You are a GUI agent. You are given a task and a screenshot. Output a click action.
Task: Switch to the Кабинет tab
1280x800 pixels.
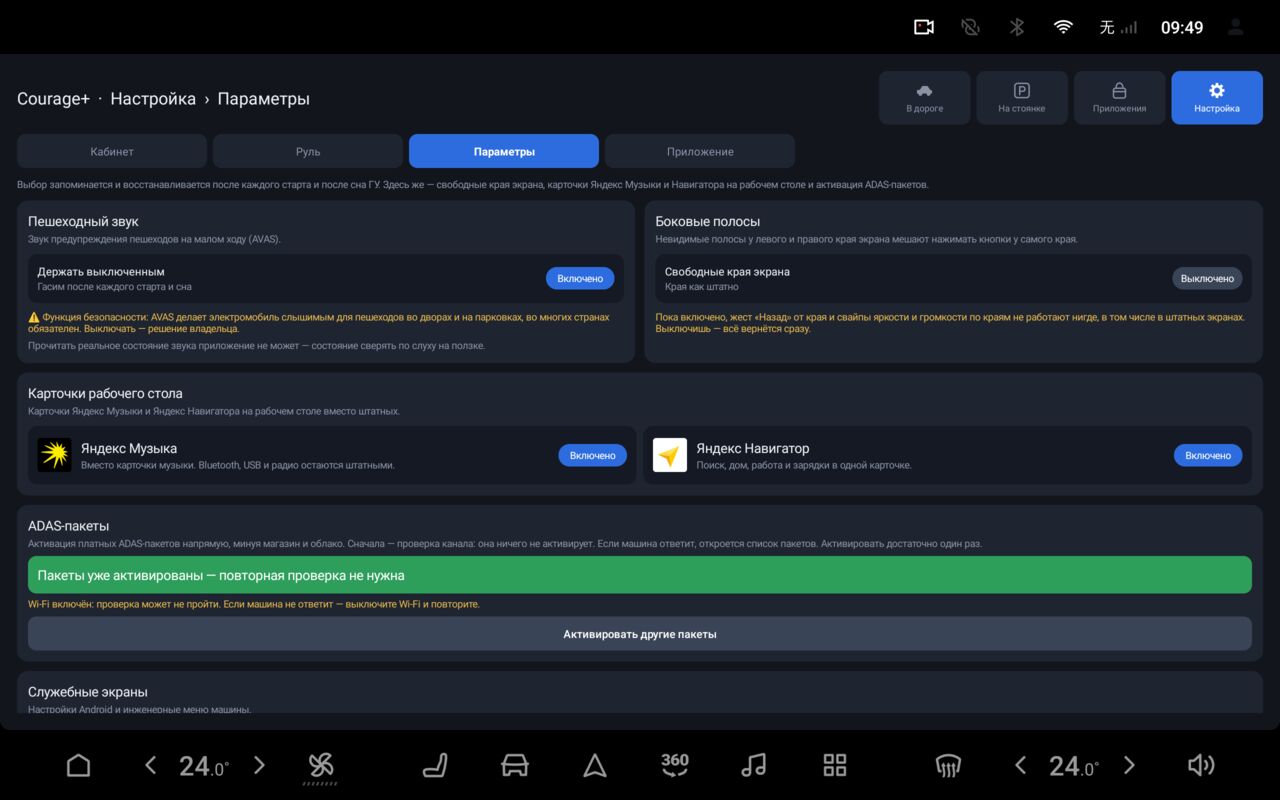112,151
